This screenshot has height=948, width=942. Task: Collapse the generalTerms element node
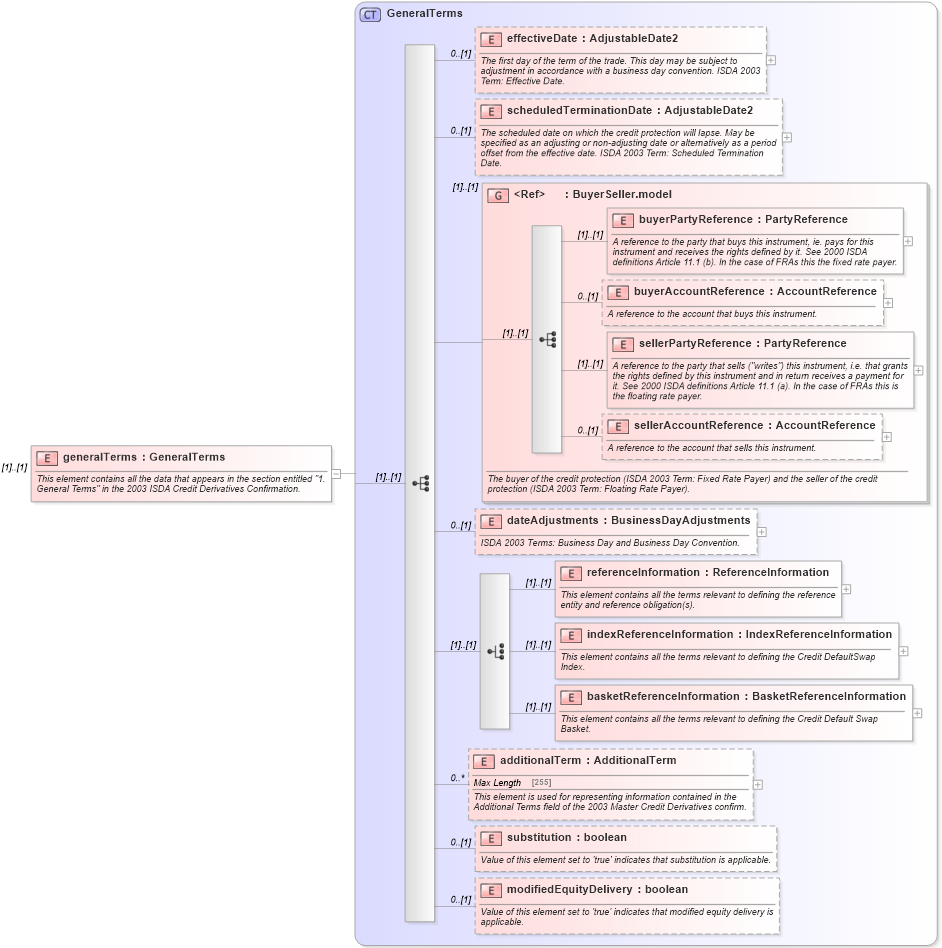click(336, 474)
